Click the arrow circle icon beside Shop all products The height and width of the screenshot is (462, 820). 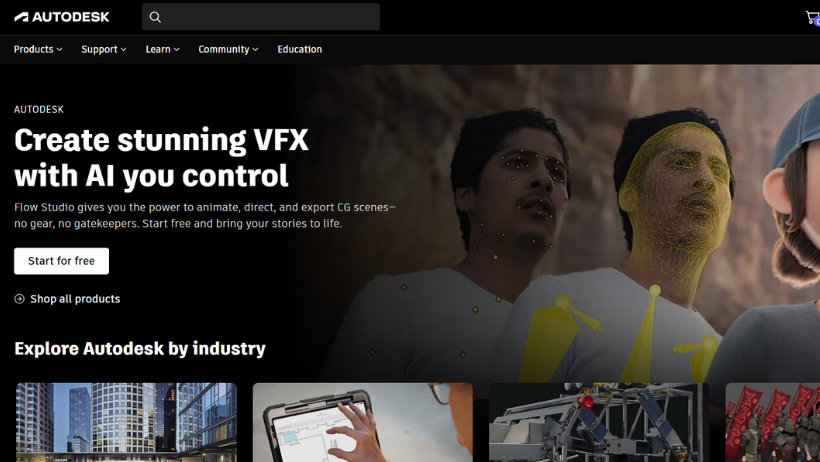(19, 299)
